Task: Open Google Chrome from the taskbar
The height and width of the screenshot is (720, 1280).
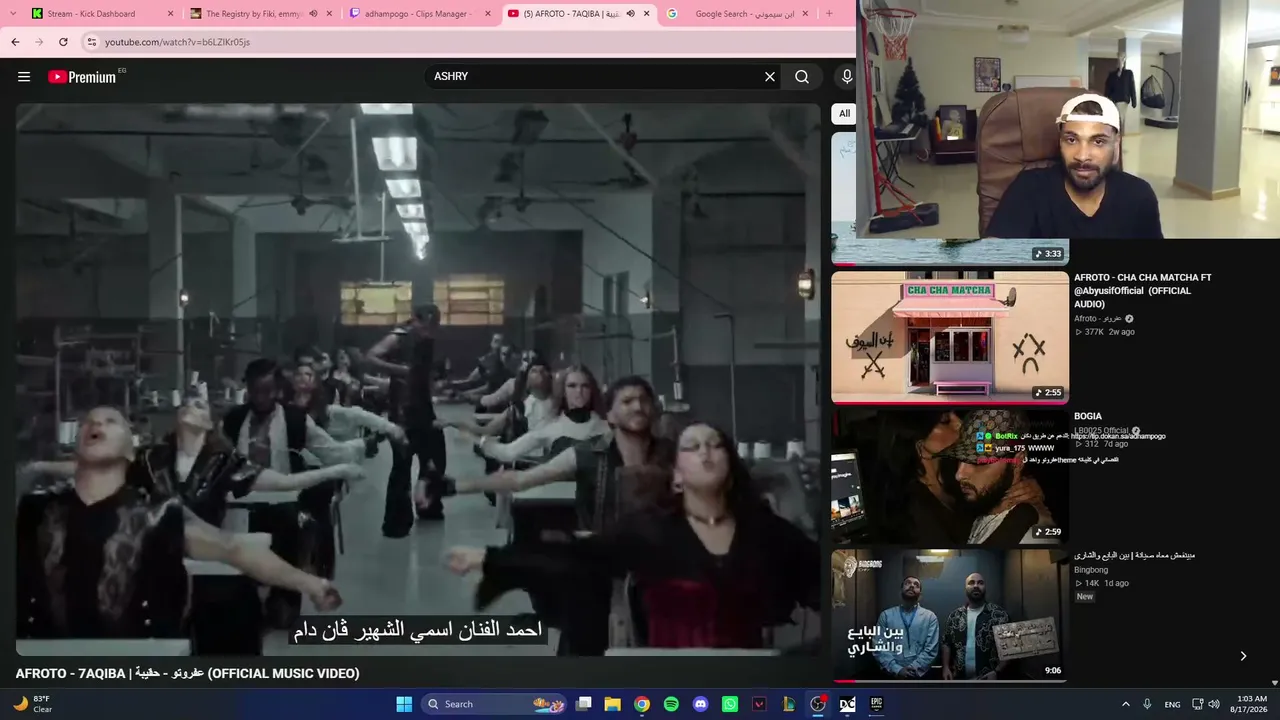Action: point(642,704)
